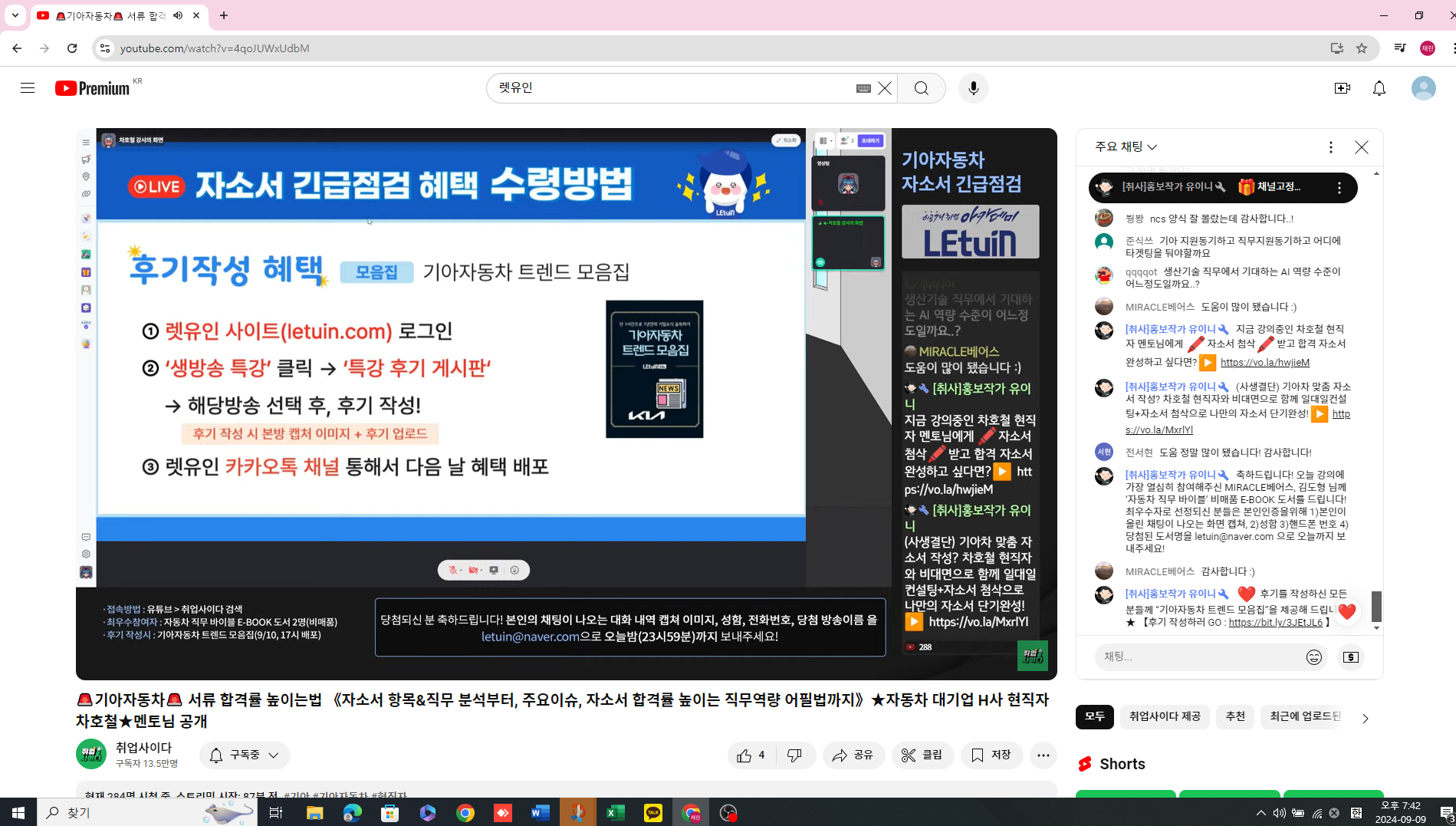Show more filter chips with arrow
1456x826 pixels.
[x=1365, y=719]
